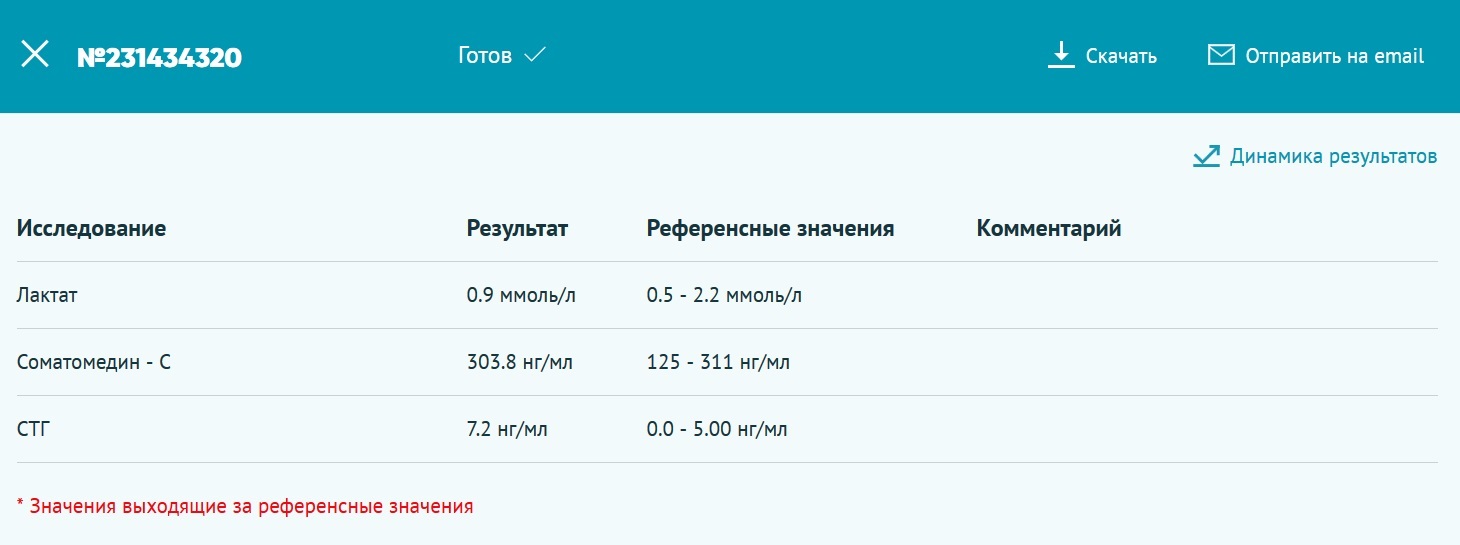The height and width of the screenshot is (545, 1460).
Task: Click the Исследование column header
Action: point(91,228)
